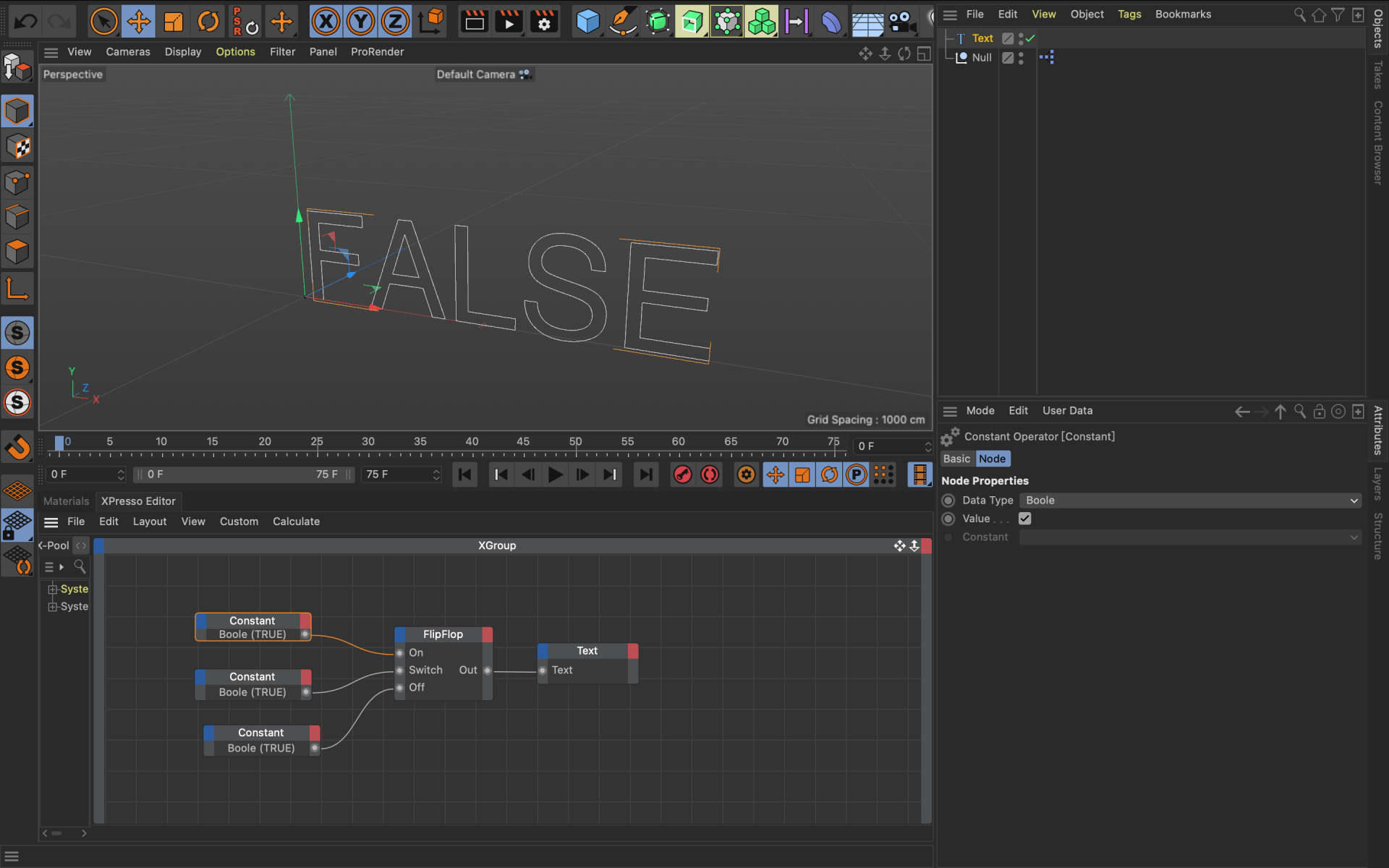1389x868 pixels.
Task: Open the Floor environment objects icon
Action: pyautogui.click(x=867, y=22)
